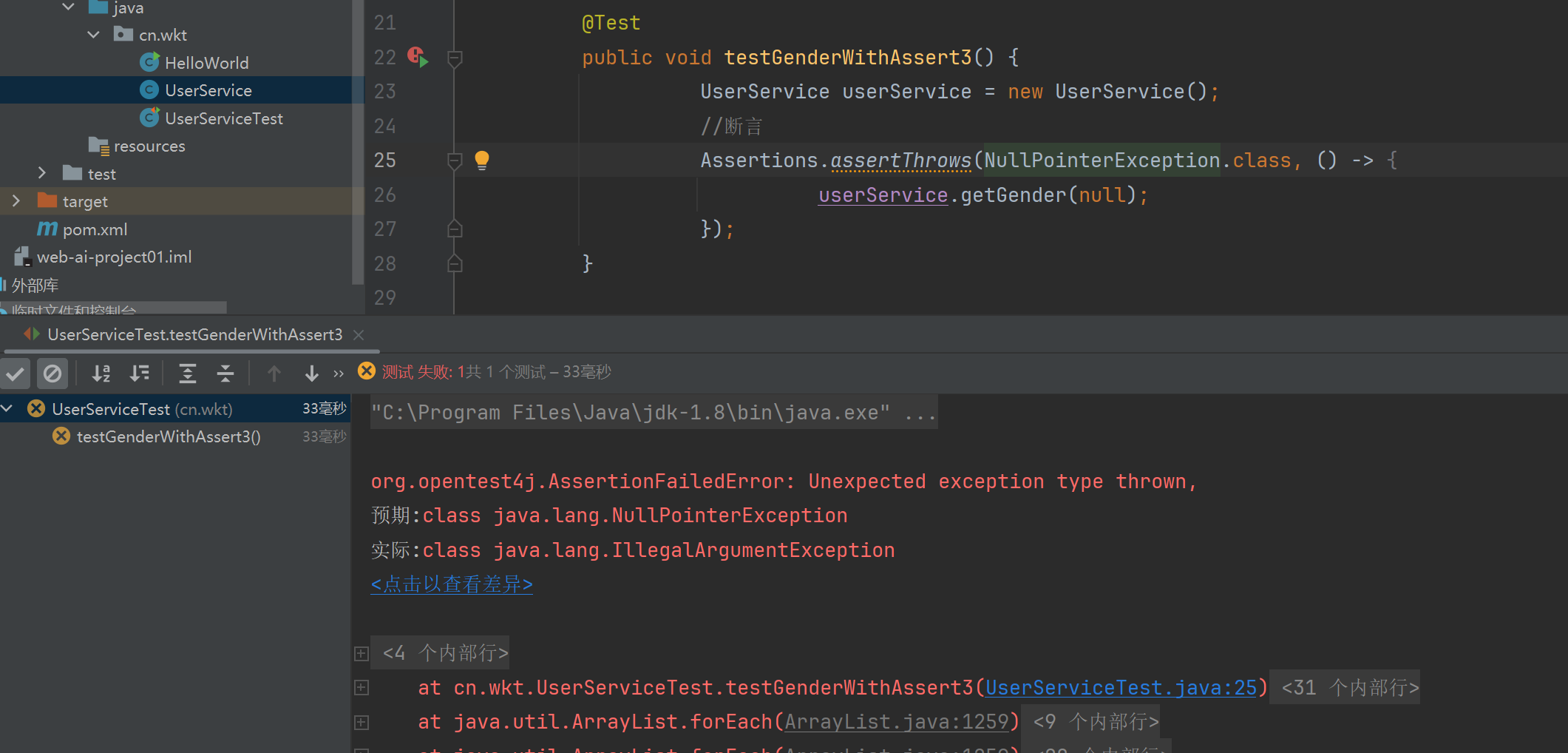
Task: Collapse the cn.wkt package
Action: click(x=94, y=35)
